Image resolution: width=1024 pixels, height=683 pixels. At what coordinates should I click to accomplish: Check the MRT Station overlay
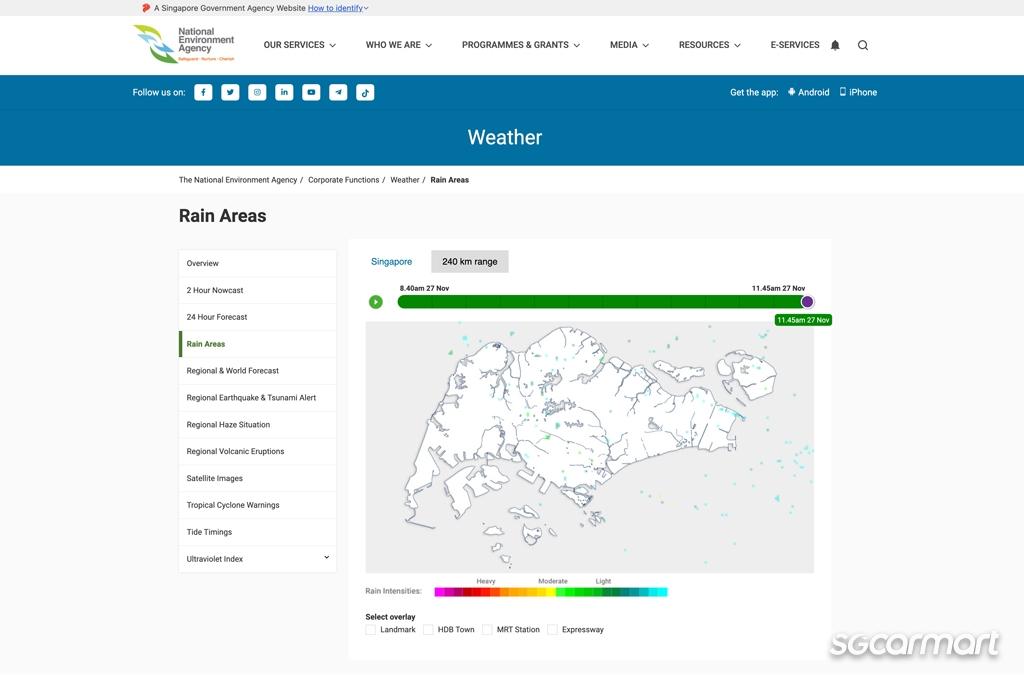pyautogui.click(x=487, y=630)
